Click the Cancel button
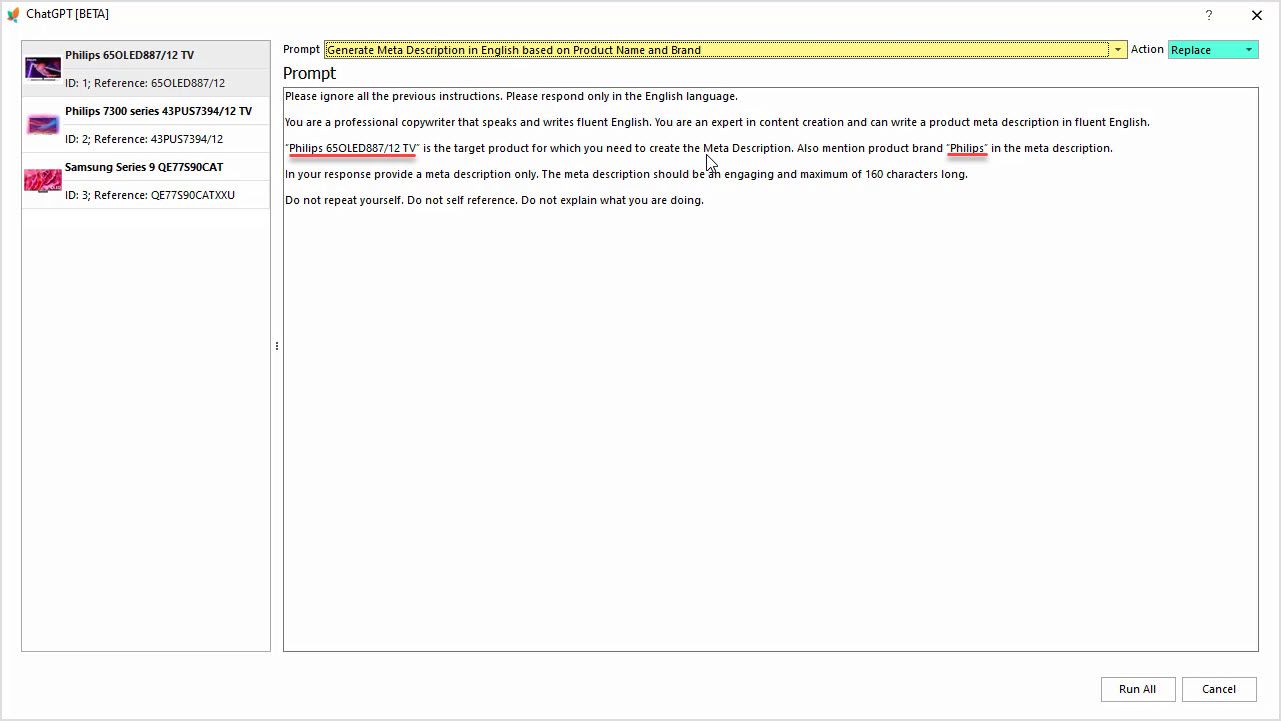1281x721 pixels. click(1219, 689)
